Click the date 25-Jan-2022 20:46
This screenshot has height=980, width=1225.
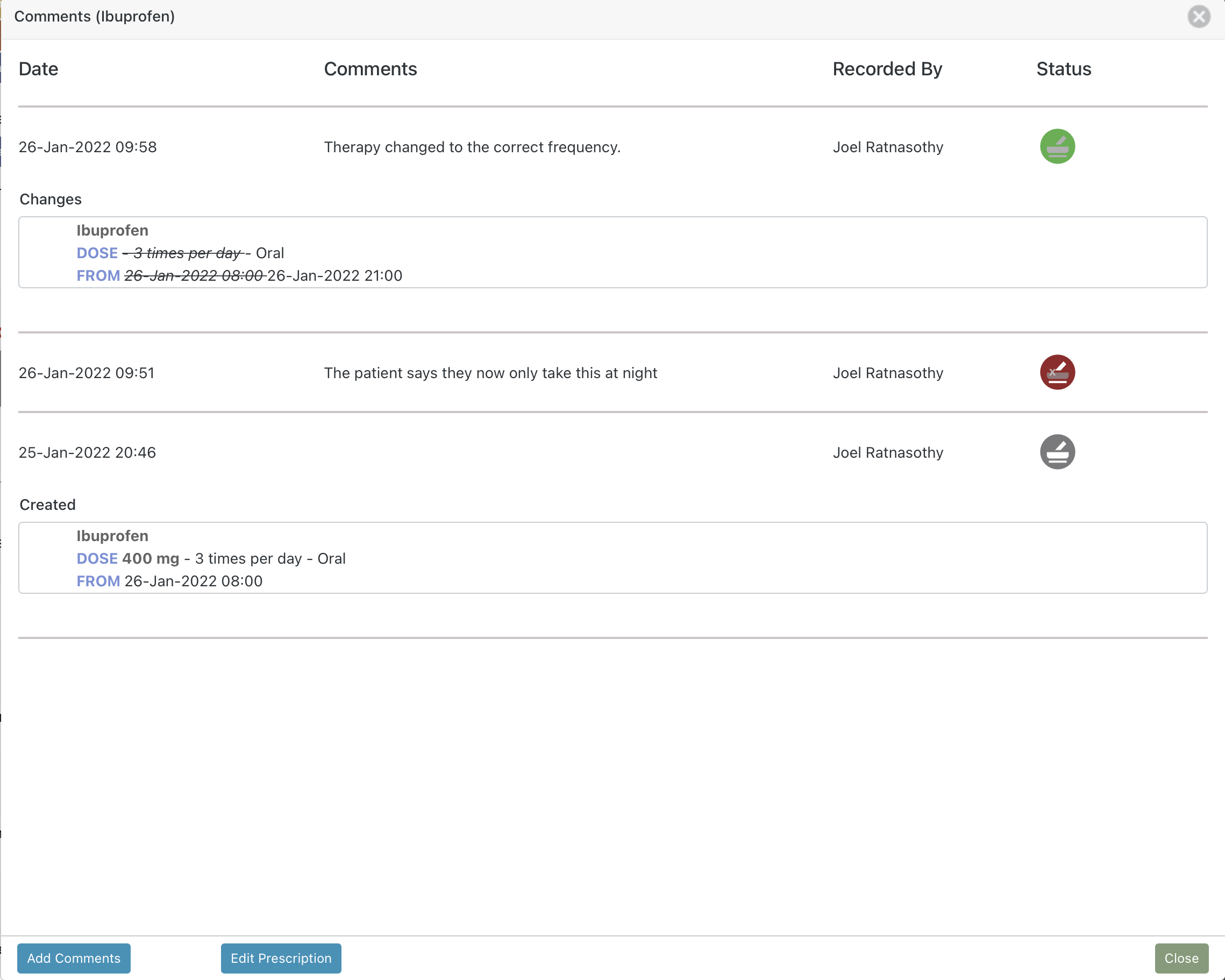tap(87, 452)
